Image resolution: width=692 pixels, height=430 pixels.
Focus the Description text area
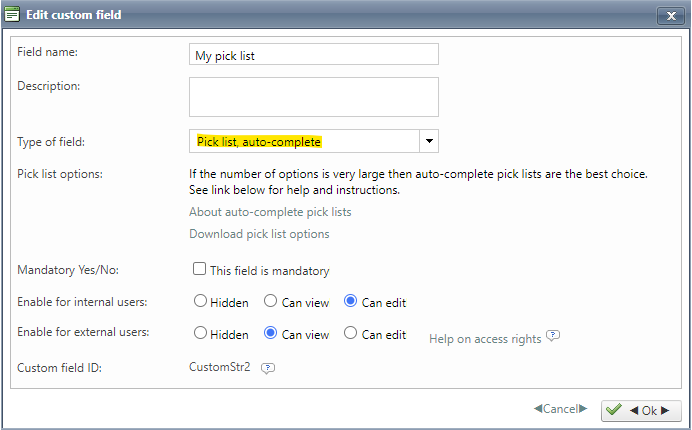pyautogui.click(x=313, y=97)
